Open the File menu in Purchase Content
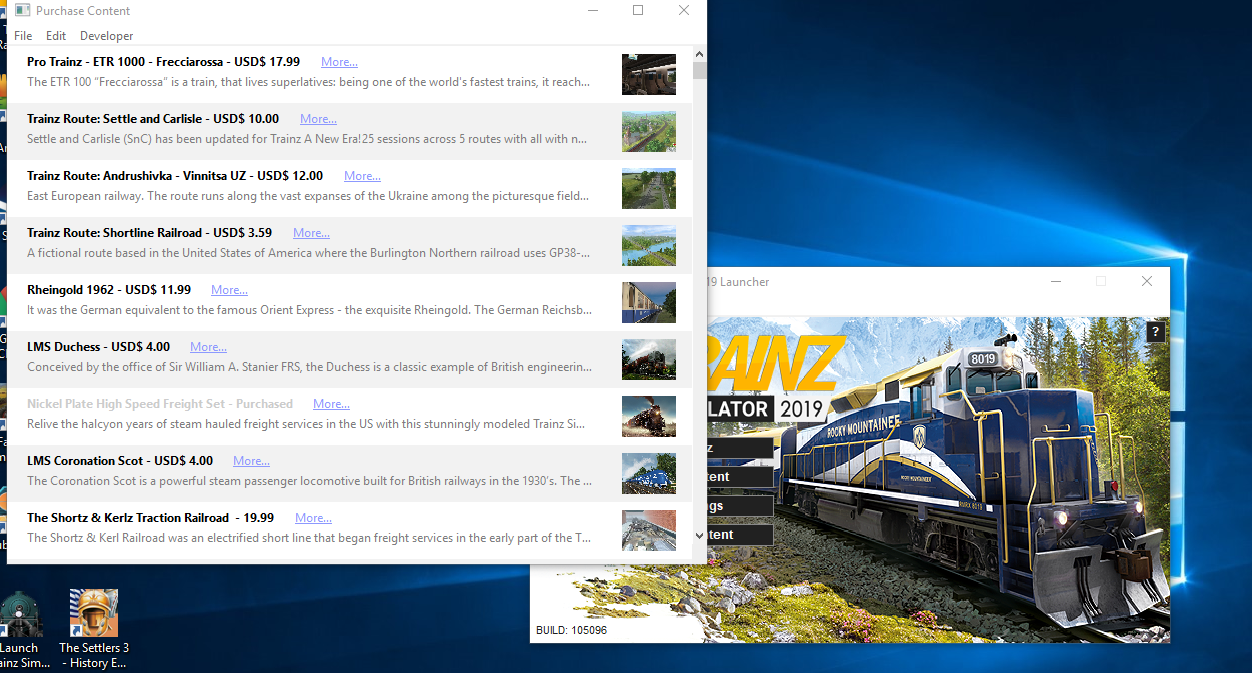 (x=23, y=36)
